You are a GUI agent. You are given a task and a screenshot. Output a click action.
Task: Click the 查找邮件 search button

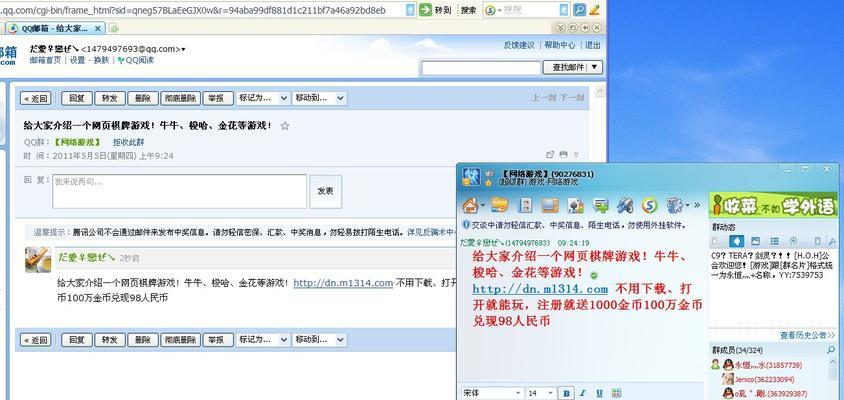(x=565, y=67)
